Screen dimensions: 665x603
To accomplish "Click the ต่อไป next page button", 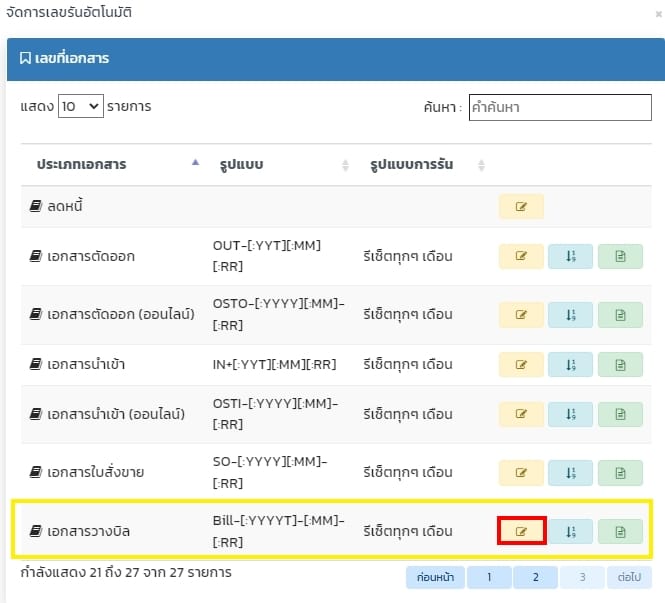I will tap(628, 577).
